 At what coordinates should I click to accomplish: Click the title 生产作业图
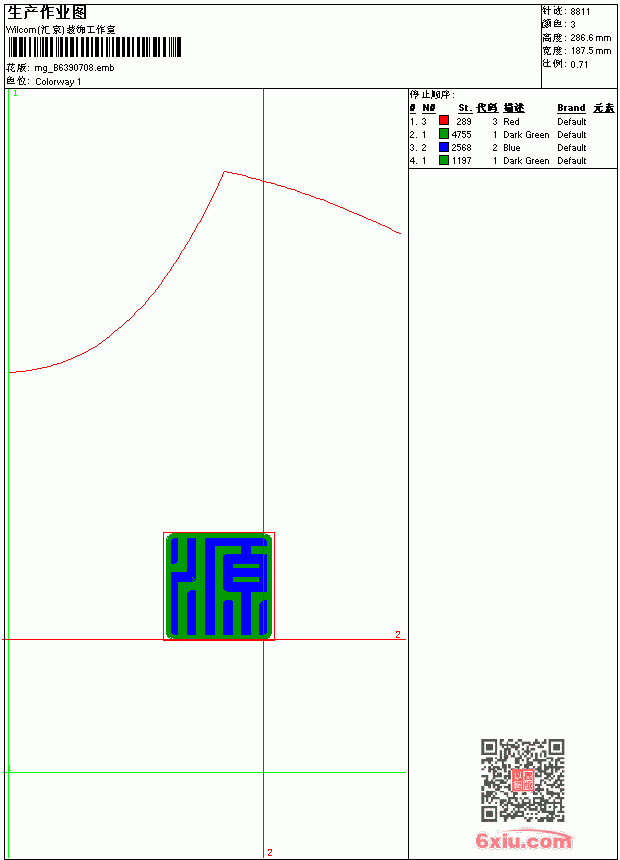(47, 13)
